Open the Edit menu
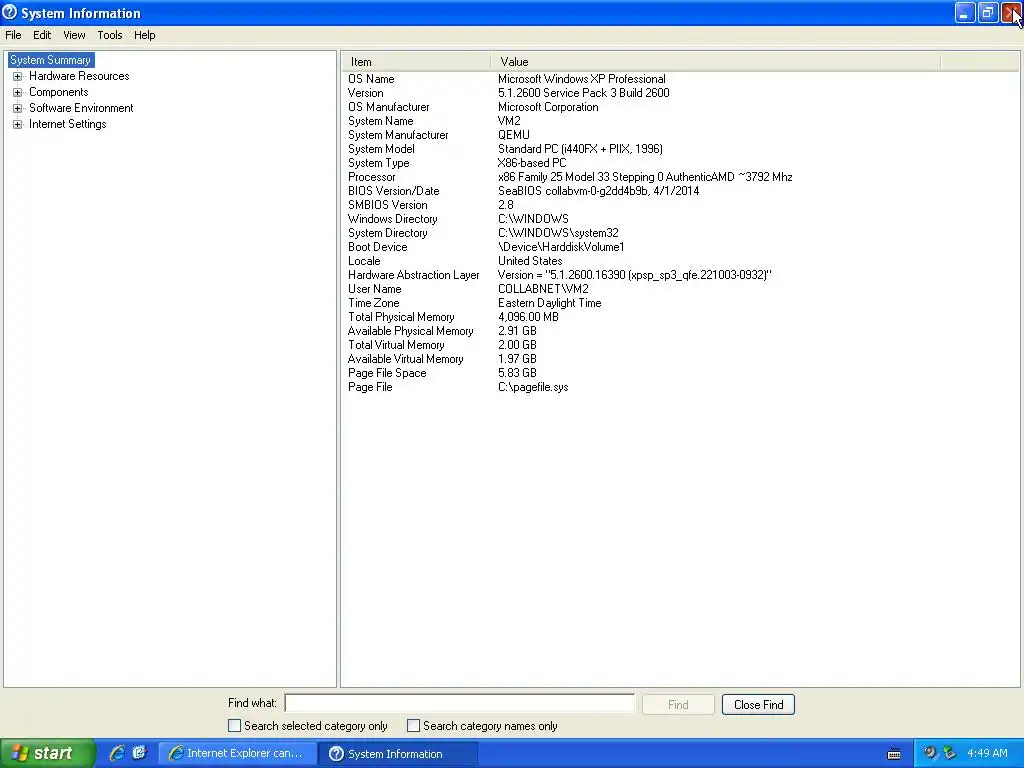This screenshot has width=1024, height=768. (x=42, y=35)
